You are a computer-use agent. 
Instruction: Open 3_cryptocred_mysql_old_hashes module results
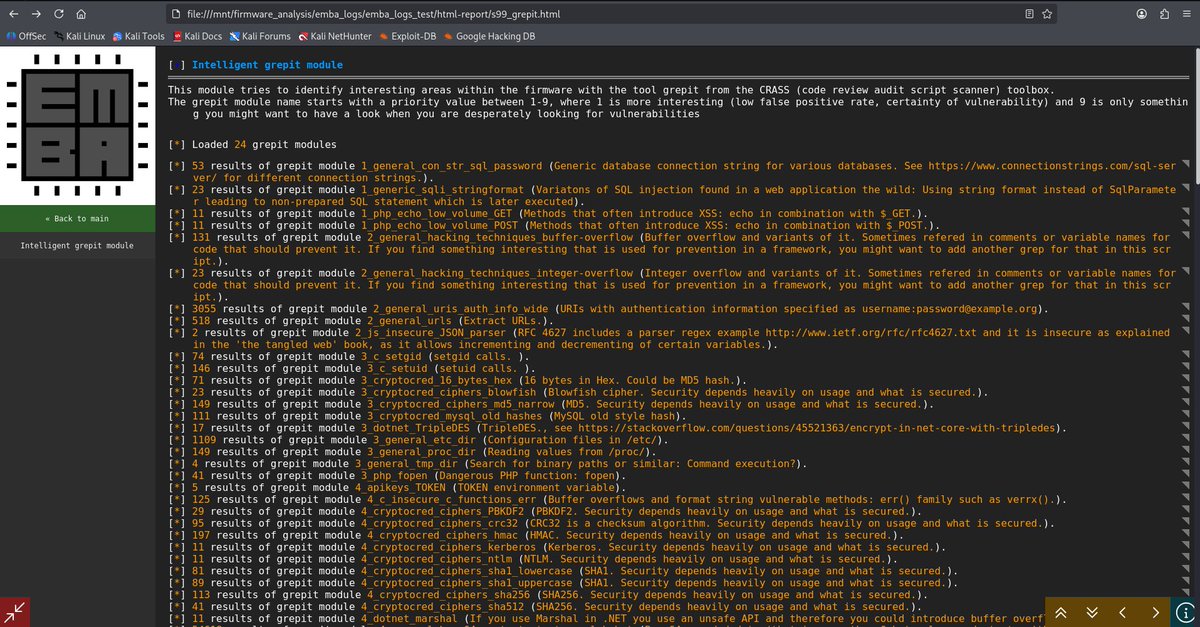coord(455,417)
